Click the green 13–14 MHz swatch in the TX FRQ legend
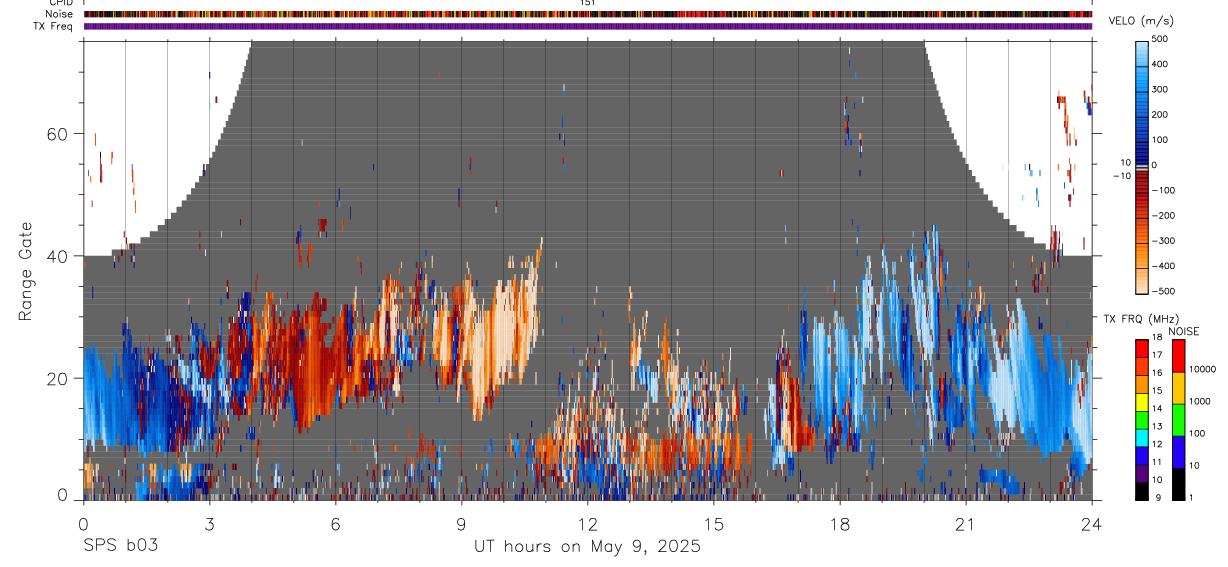The image size is (1228, 567). [x=1143, y=420]
